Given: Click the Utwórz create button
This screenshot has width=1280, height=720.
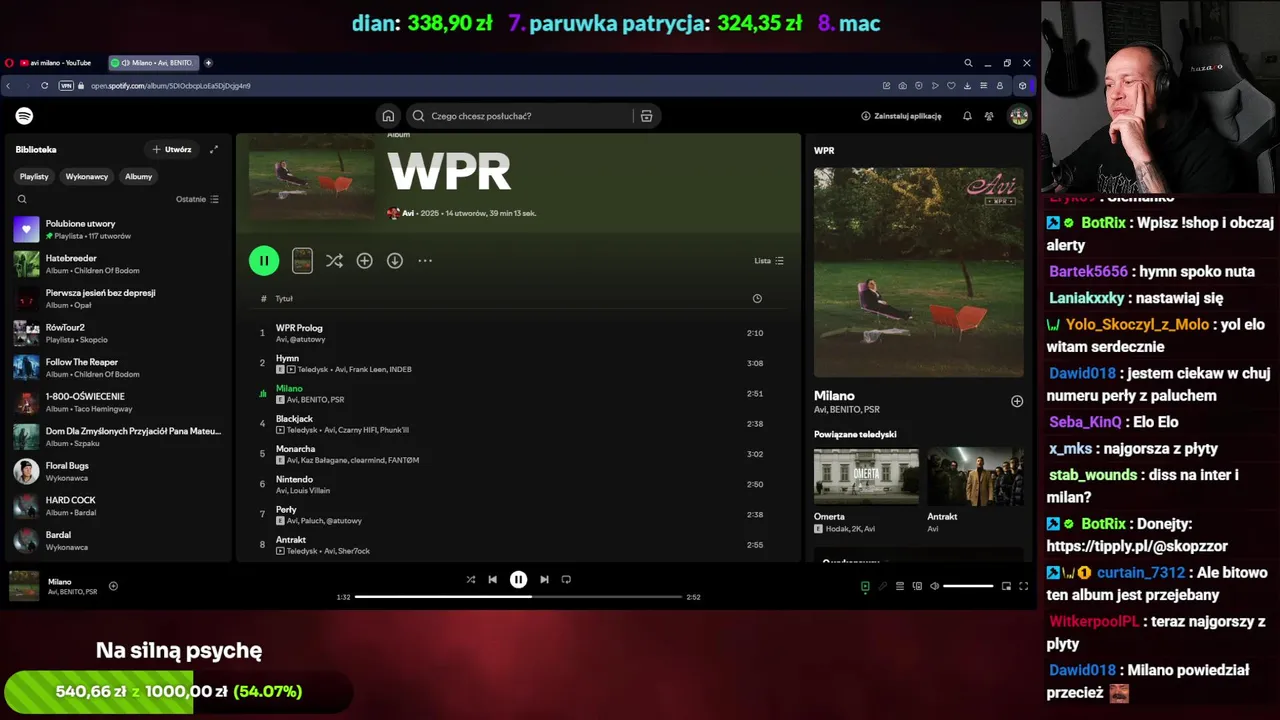Looking at the screenshot, I should [171, 149].
